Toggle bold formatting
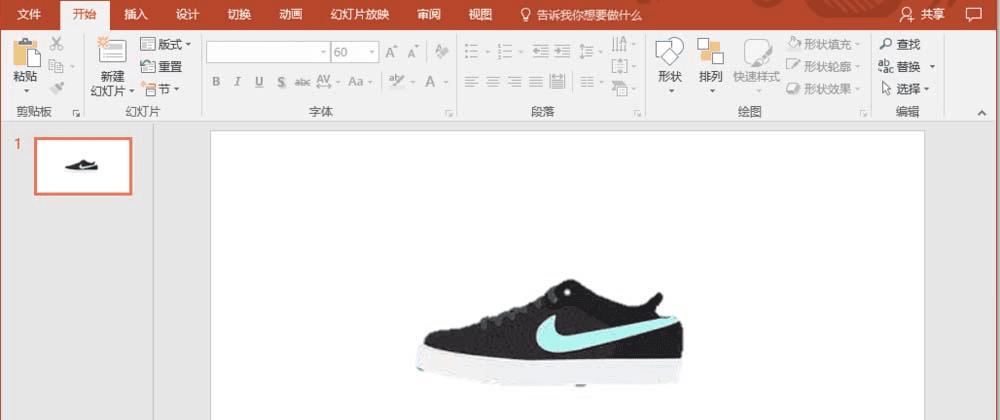 [216, 82]
